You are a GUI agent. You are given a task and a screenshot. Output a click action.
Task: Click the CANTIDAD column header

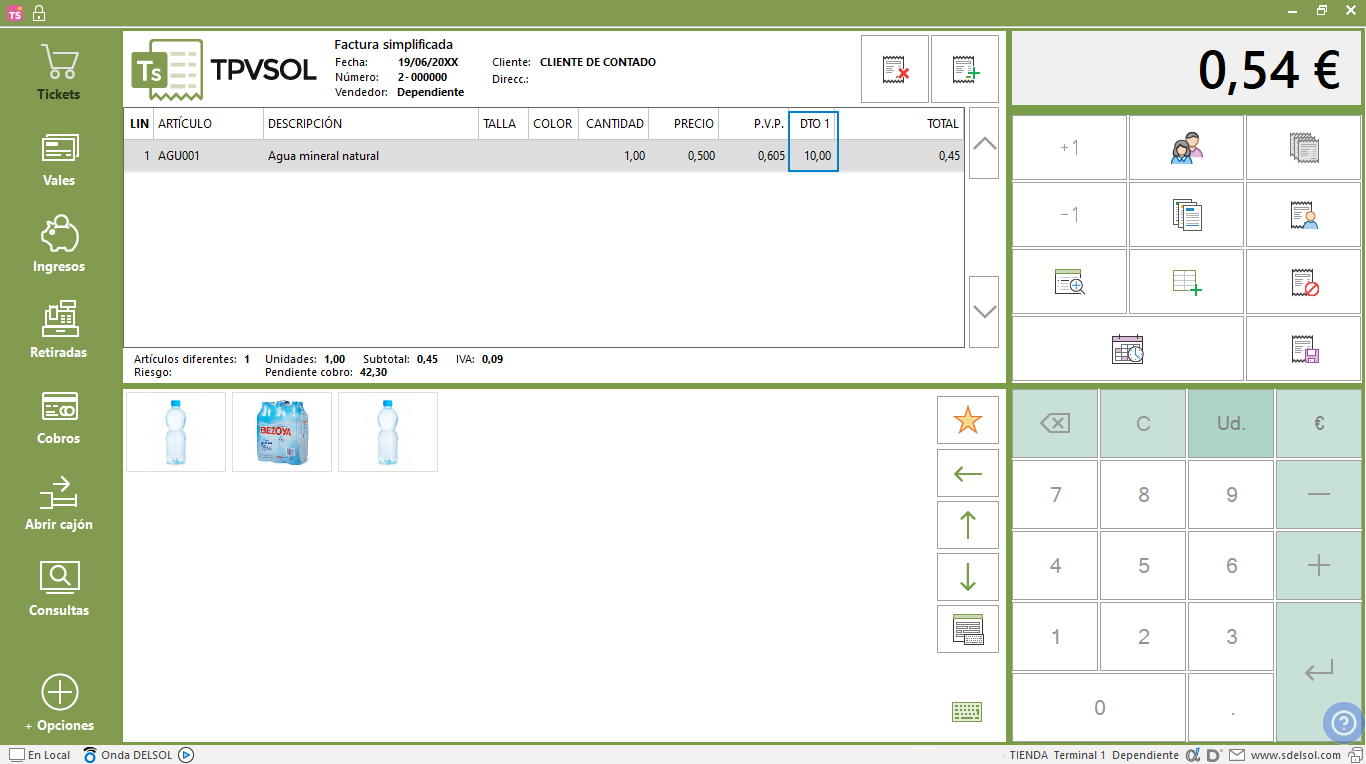(614, 124)
